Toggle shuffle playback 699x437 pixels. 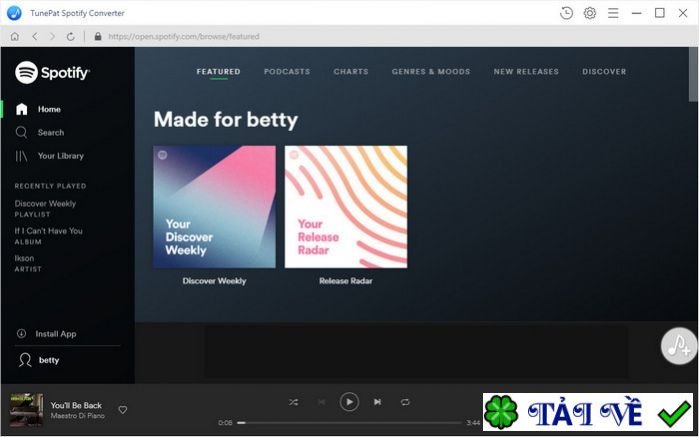coord(293,402)
